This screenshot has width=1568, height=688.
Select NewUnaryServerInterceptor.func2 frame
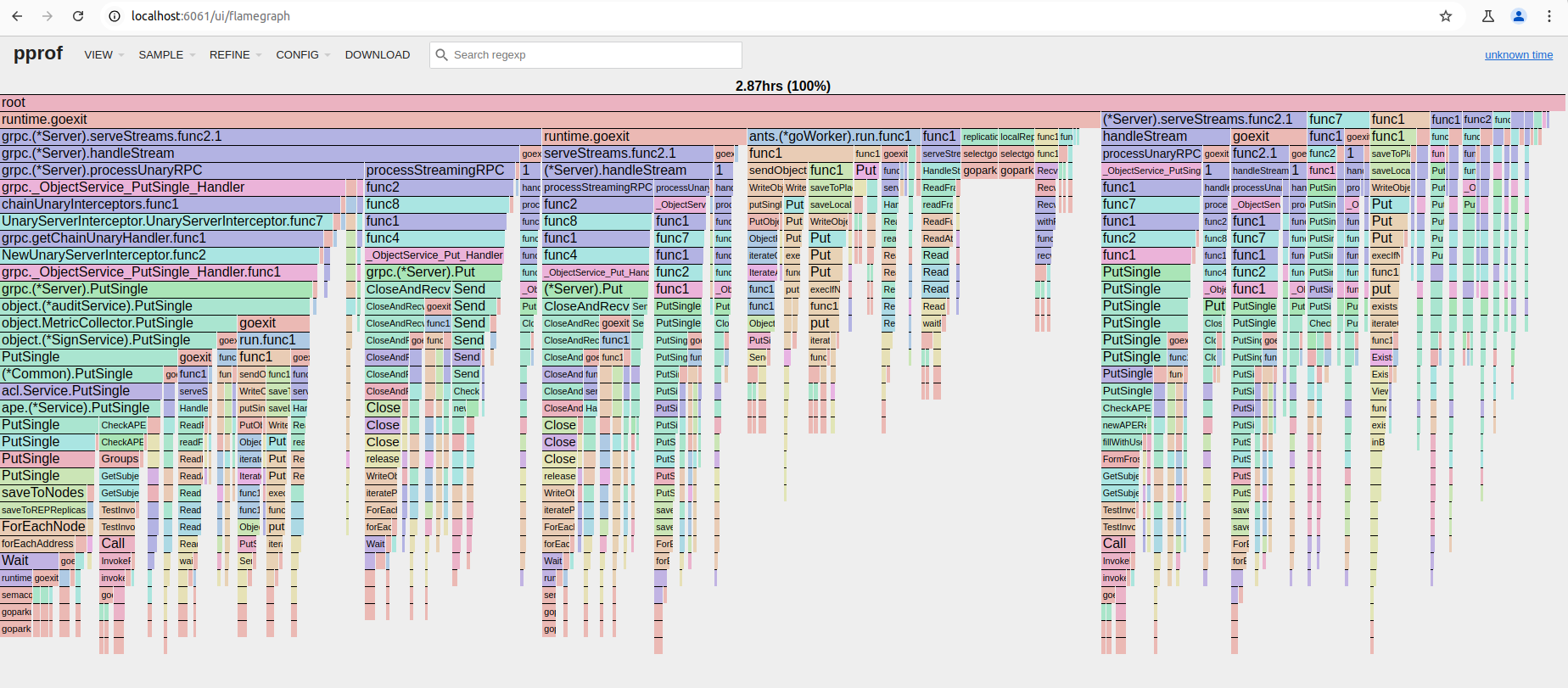pos(160,255)
